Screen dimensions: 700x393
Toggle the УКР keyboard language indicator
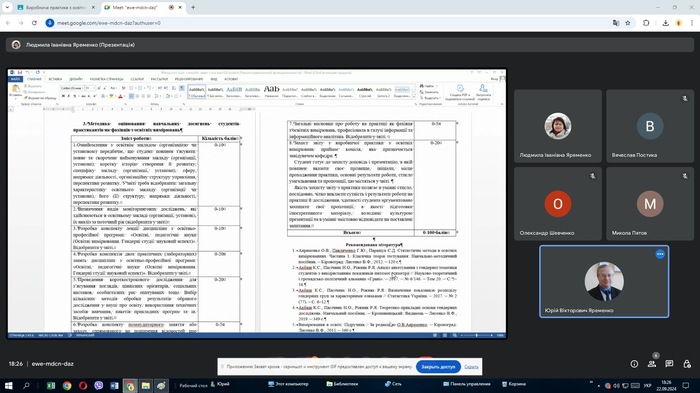[x=647, y=385]
